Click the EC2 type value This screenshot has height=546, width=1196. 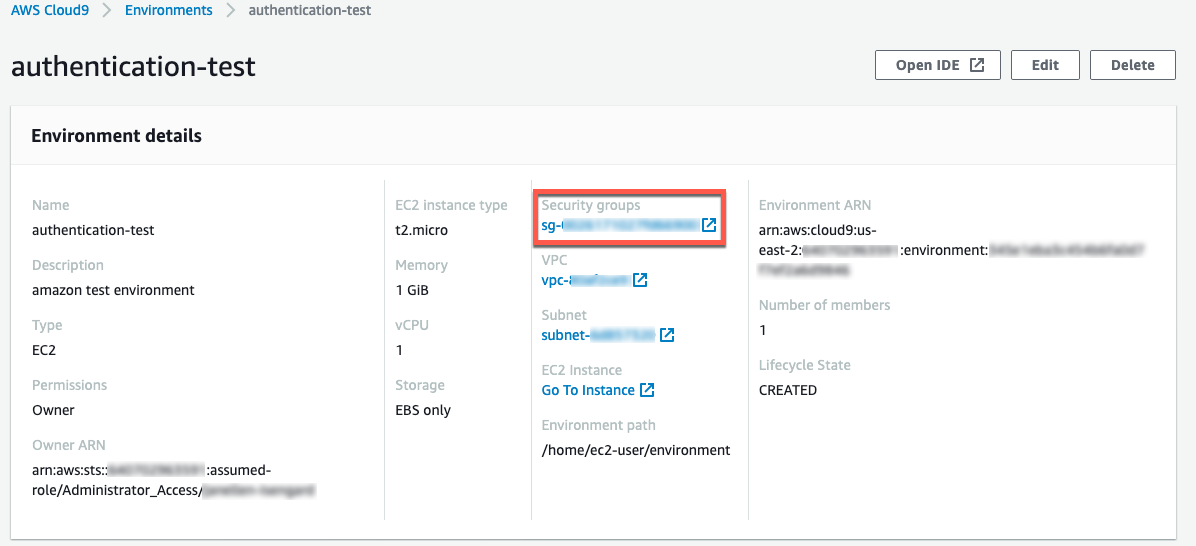(x=43, y=350)
